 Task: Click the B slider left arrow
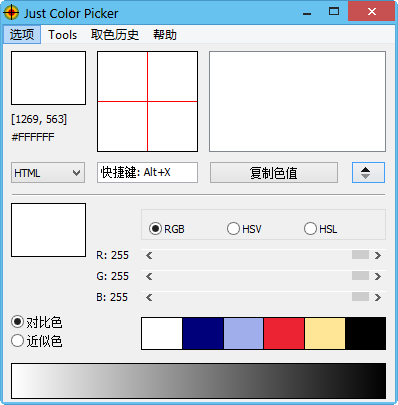coord(149,298)
